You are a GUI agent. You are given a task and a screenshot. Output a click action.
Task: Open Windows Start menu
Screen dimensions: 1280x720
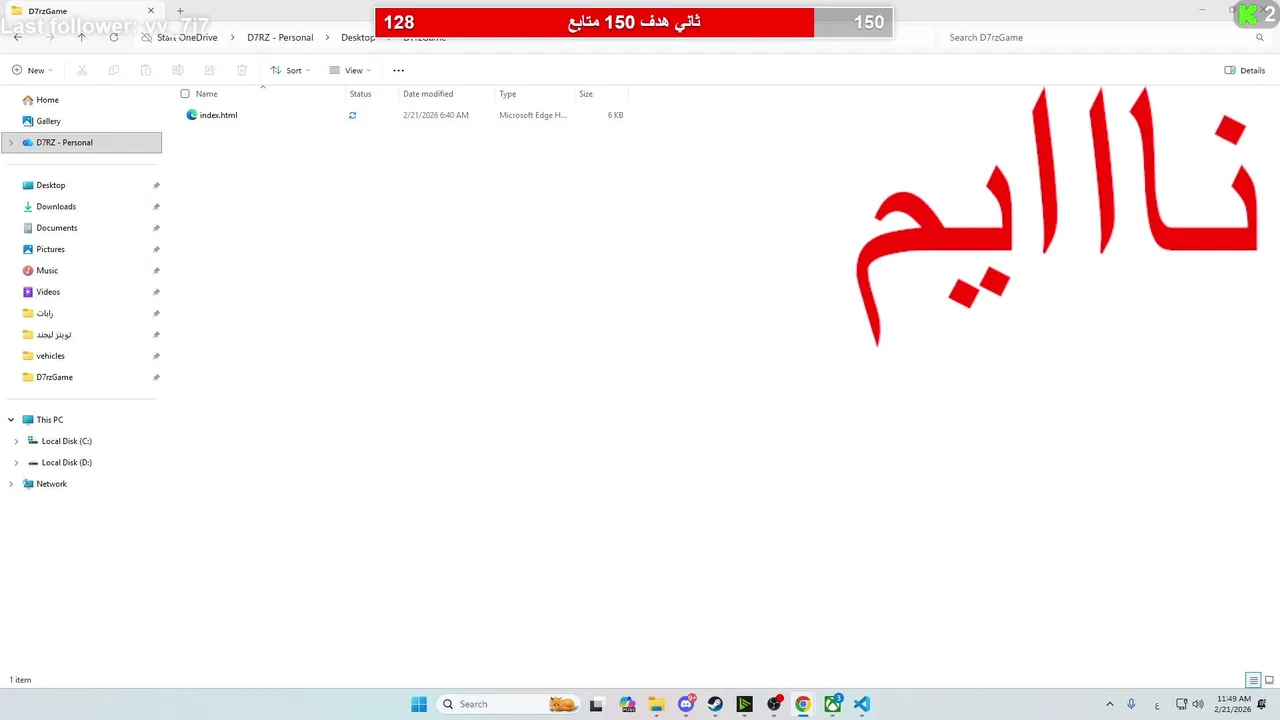tap(419, 704)
